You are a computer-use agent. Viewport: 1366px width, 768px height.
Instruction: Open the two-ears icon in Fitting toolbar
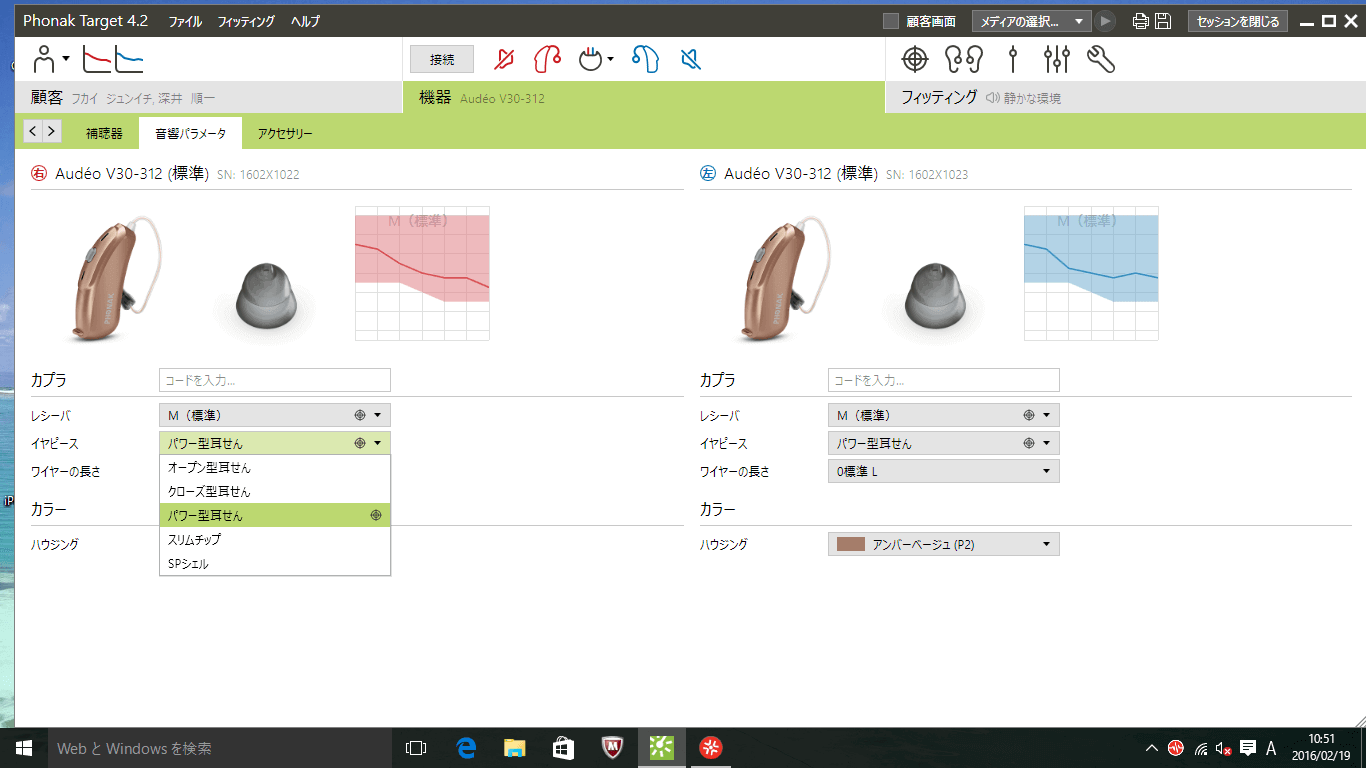(x=964, y=60)
